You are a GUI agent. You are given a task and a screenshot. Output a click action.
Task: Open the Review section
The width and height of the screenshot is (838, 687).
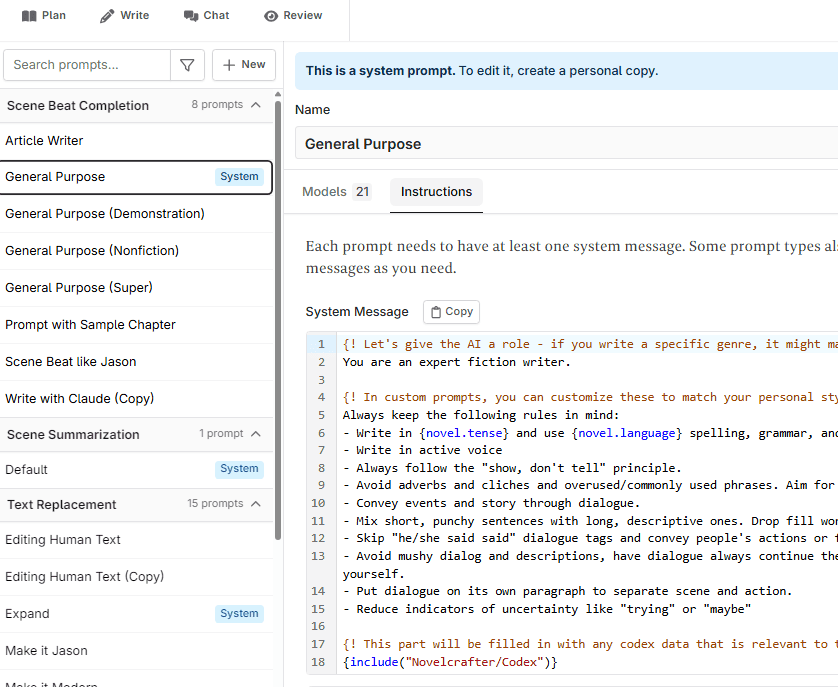click(x=293, y=16)
